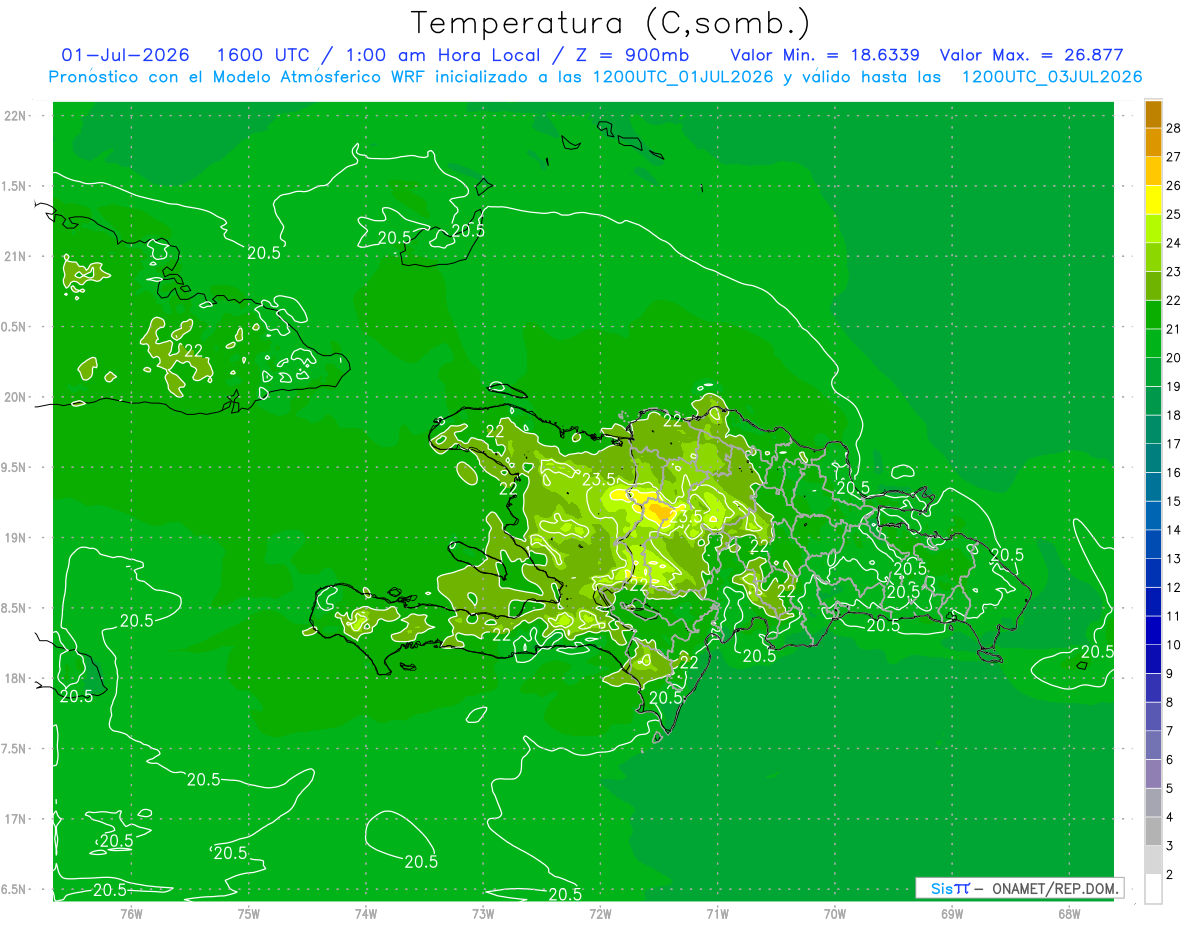Click the 68W longitude axis label
Viewport: 1200px width, 927px height.
coord(1069,913)
